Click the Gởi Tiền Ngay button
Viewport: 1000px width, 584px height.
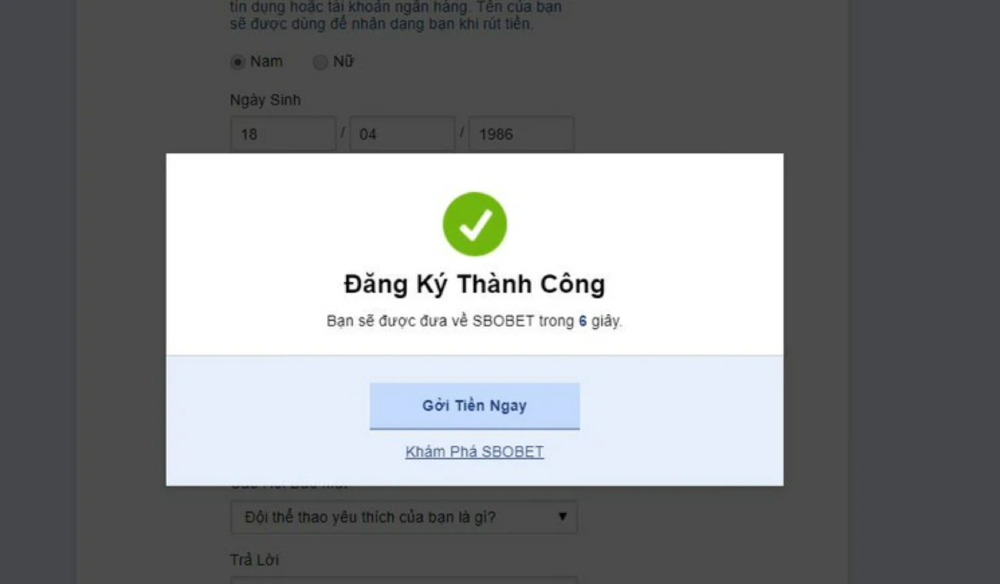[474, 406]
